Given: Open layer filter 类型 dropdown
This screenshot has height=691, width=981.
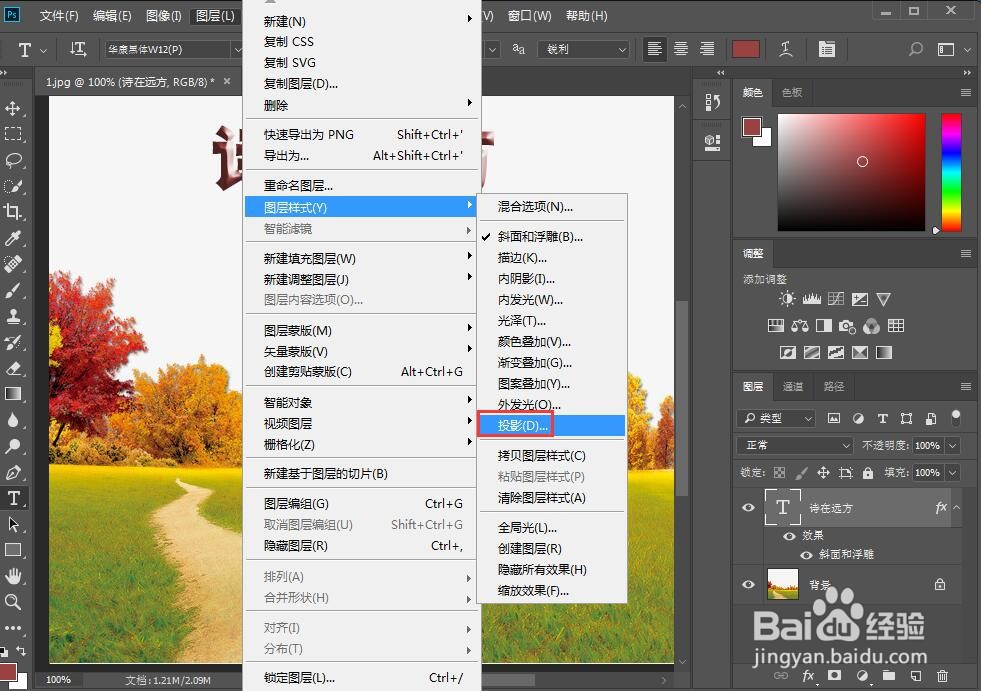Looking at the screenshot, I should tap(776, 418).
